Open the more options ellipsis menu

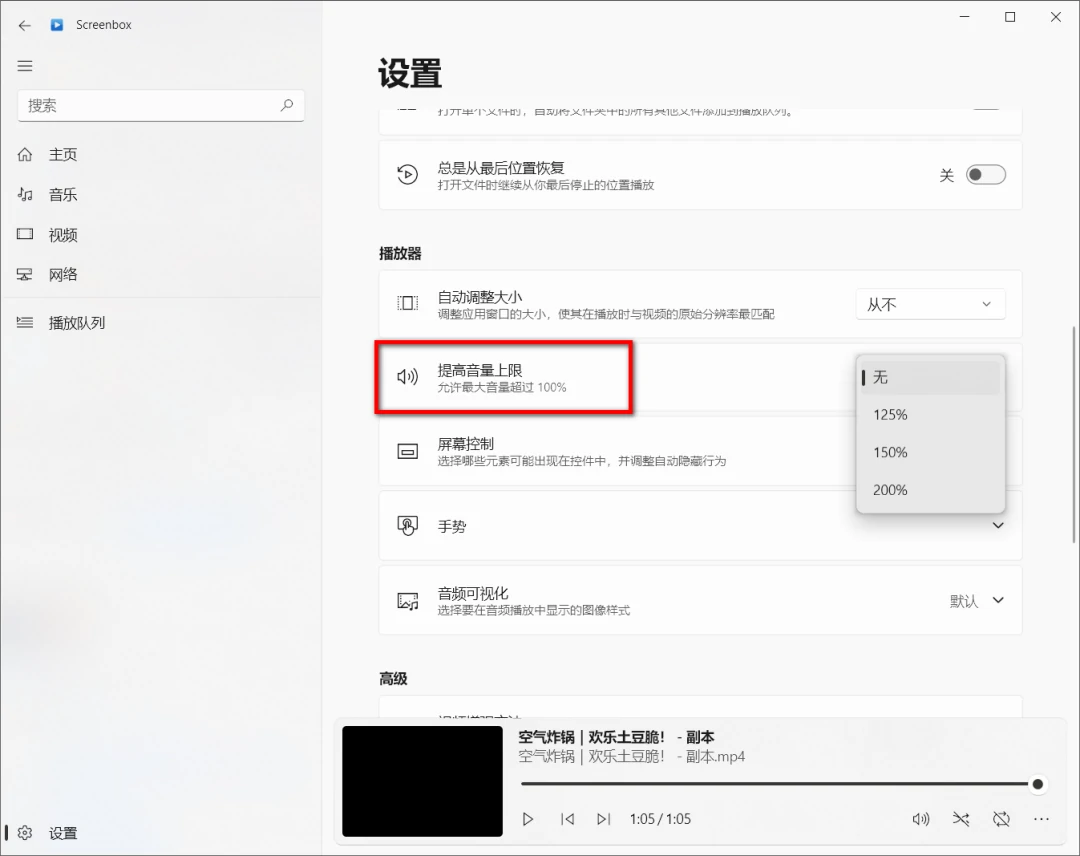click(1041, 819)
